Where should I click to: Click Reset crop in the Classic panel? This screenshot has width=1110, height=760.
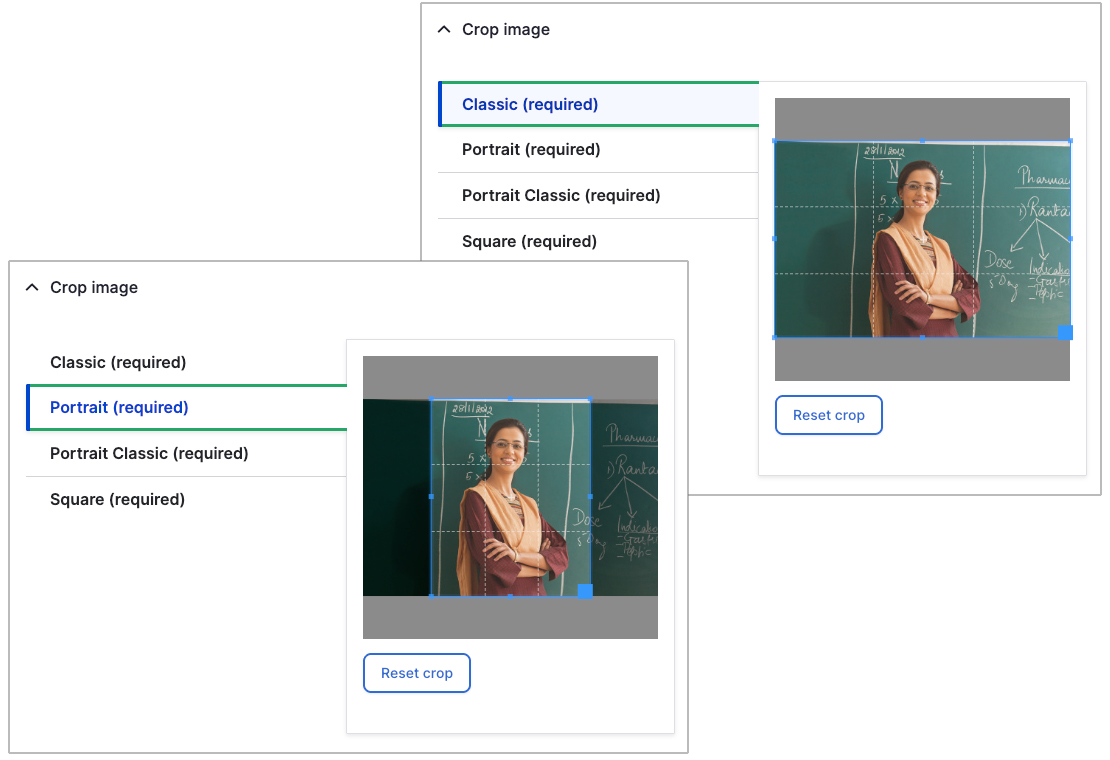point(828,414)
